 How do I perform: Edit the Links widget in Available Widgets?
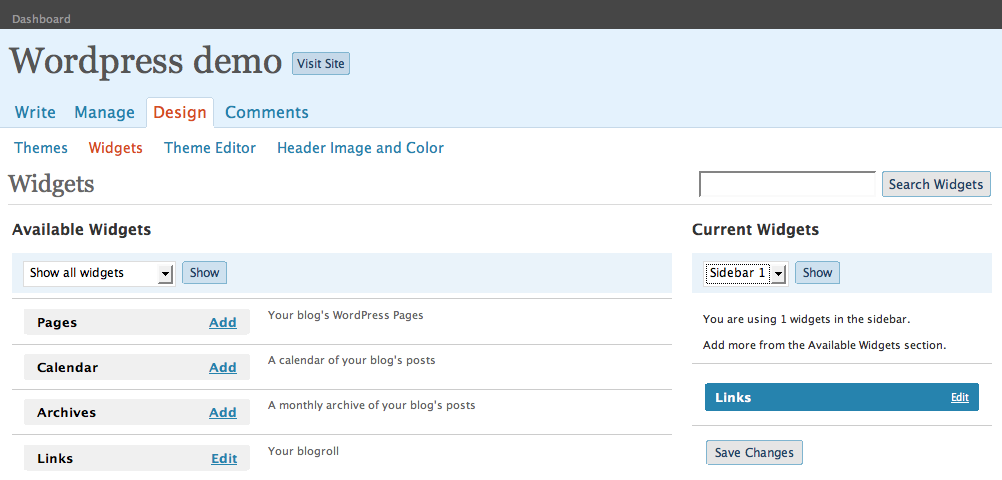point(224,459)
